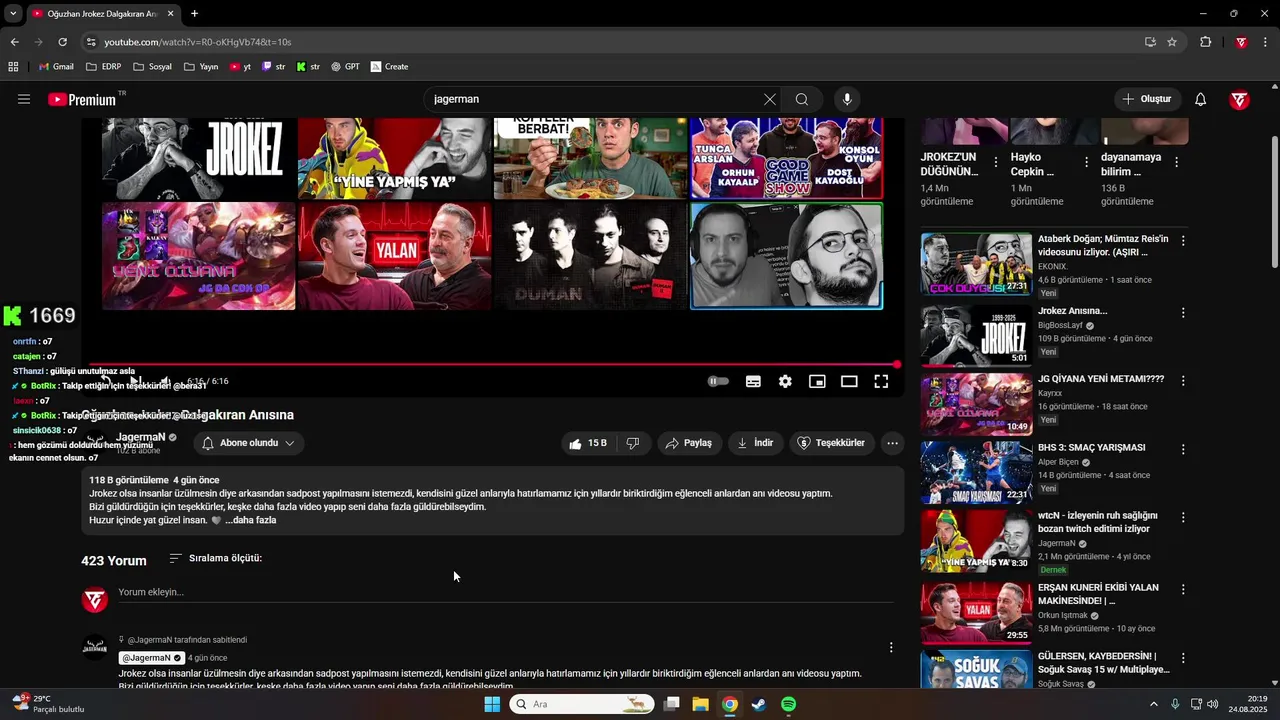Open GÜLERSEN, KAYBEDERSİN Soğuk Savaş video
This screenshot has height=720, width=1280.
[x=1103, y=663]
